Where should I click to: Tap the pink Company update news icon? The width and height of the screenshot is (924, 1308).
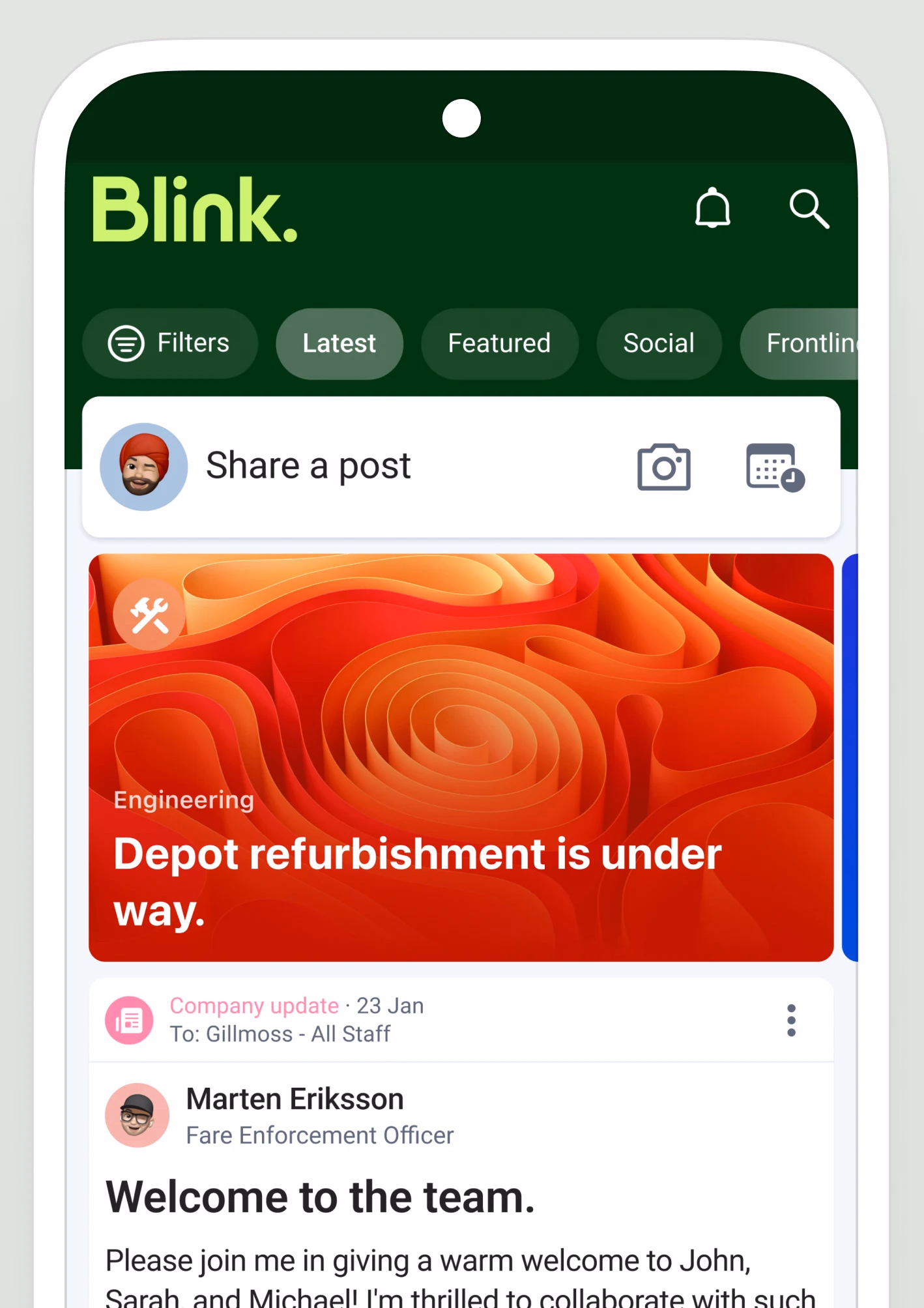[129, 1020]
